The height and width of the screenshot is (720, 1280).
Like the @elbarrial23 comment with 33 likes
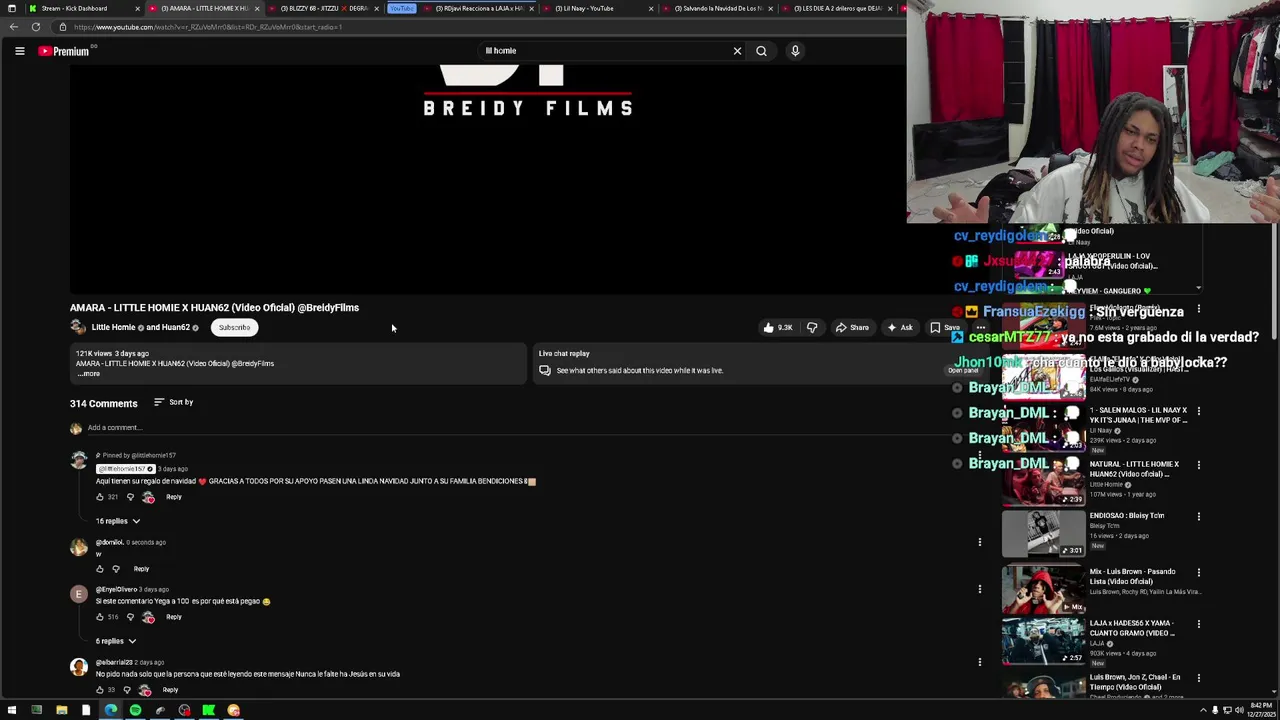(100, 690)
